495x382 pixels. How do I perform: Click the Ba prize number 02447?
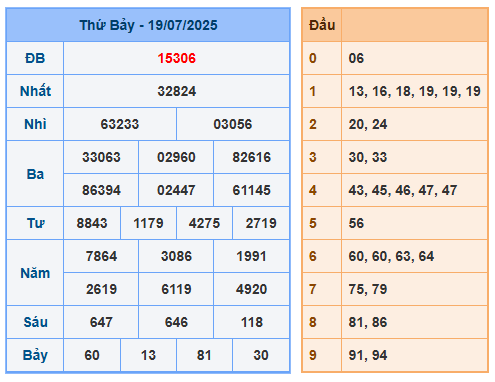176,190
